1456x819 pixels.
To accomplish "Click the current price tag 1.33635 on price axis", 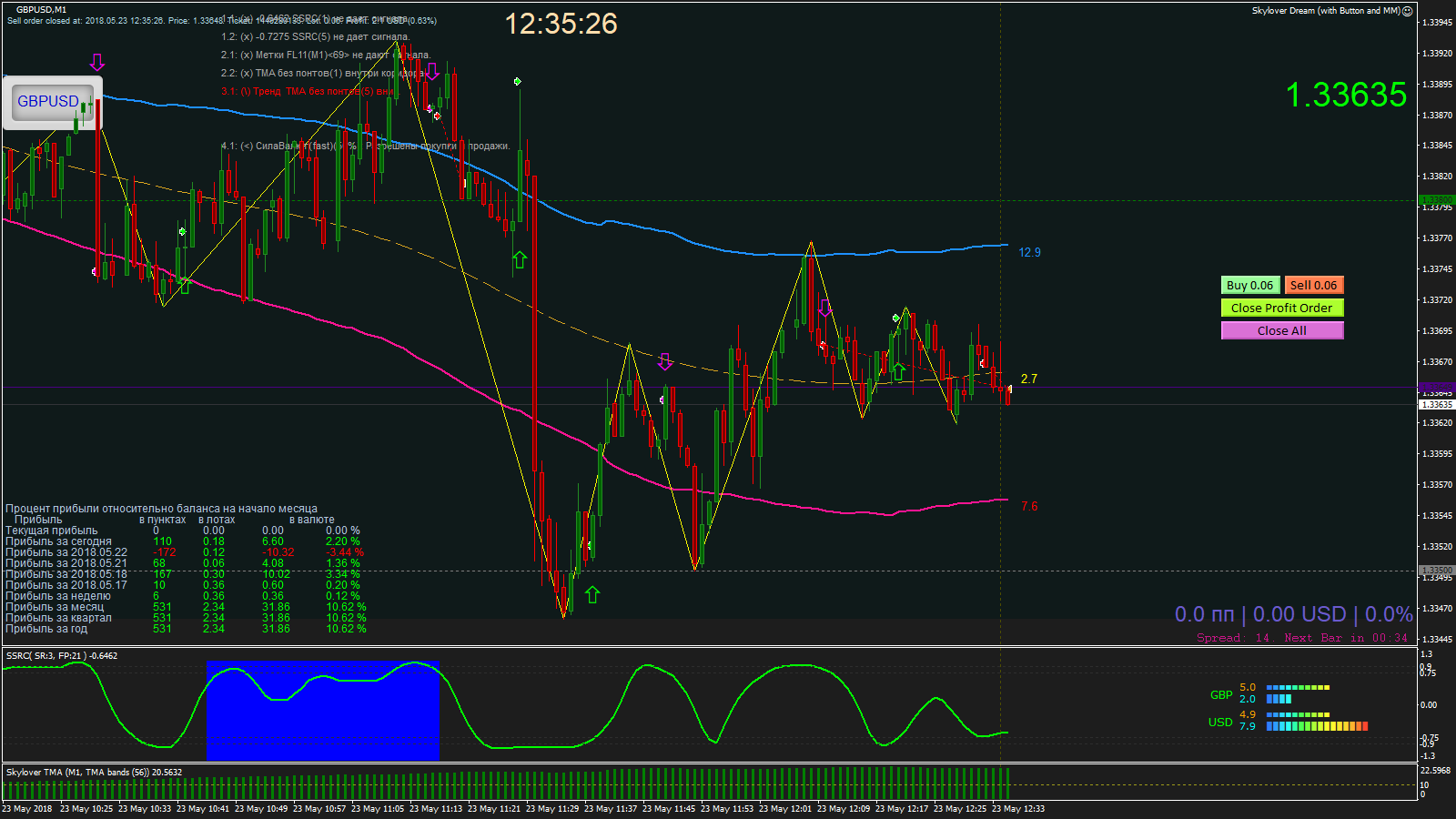I will pyautogui.click(x=1437, y=404).
